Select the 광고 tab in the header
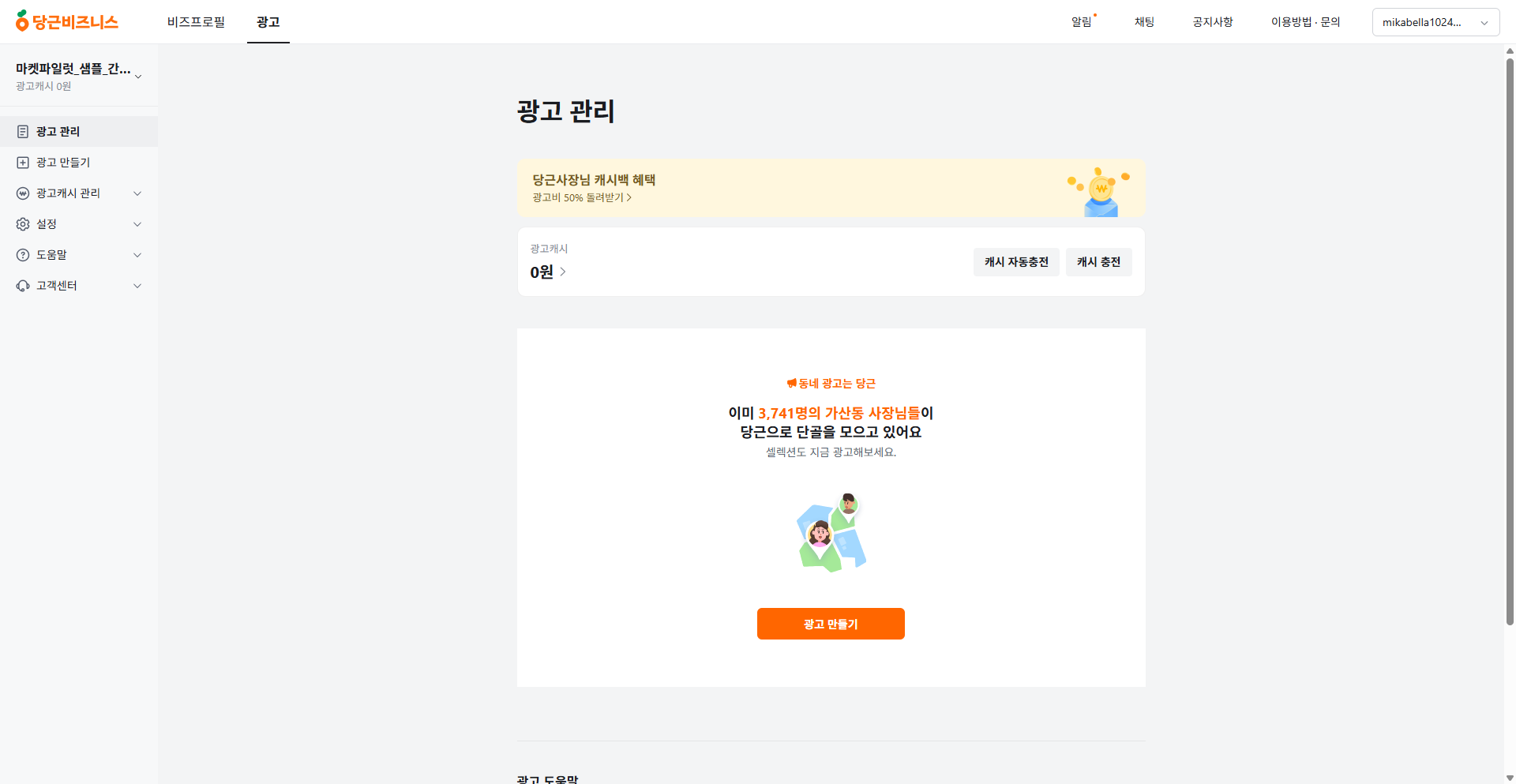1516x784 pixels. (x=268, y=22)
